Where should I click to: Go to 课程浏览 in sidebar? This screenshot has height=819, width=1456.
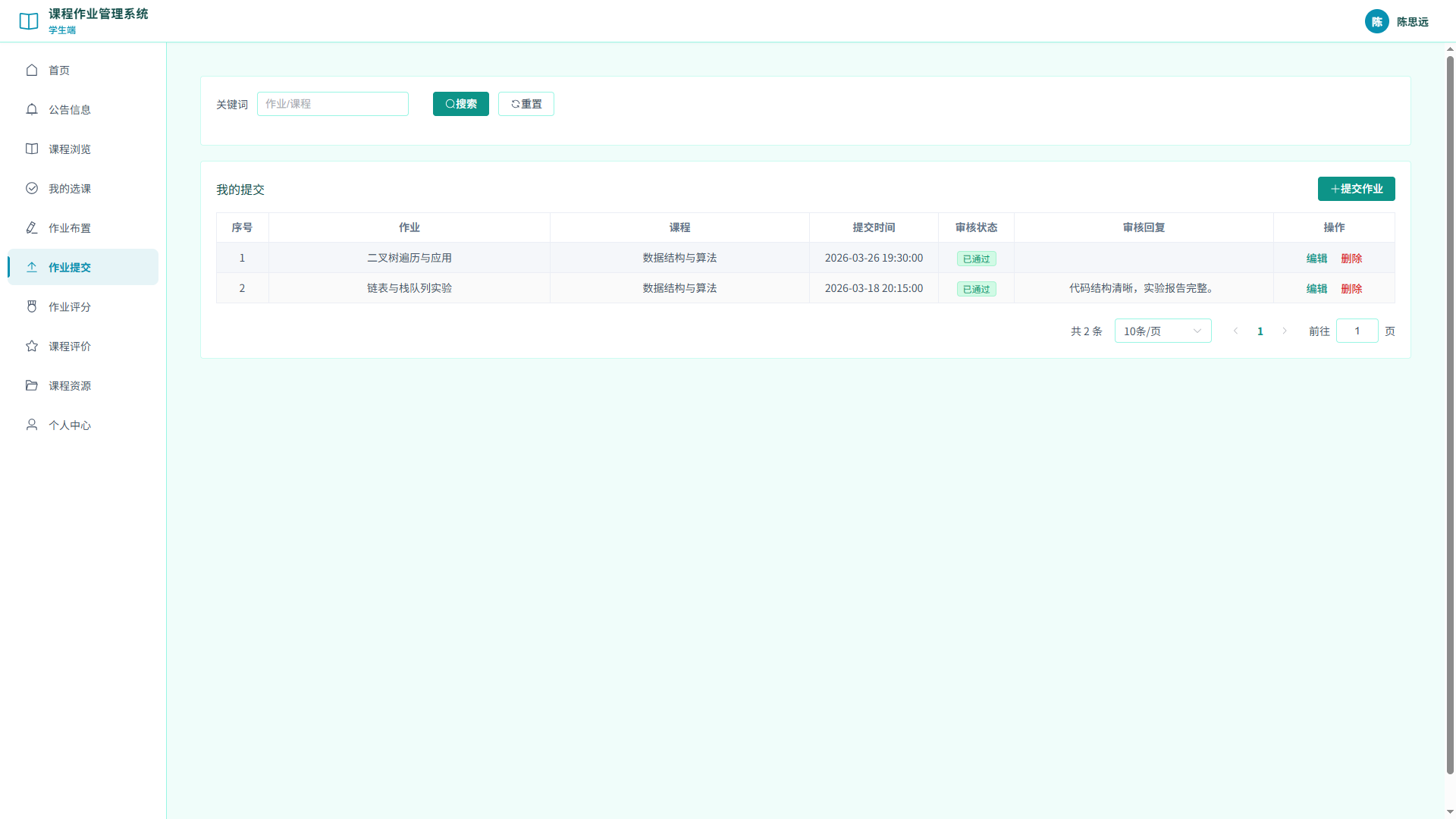point(83,149)
